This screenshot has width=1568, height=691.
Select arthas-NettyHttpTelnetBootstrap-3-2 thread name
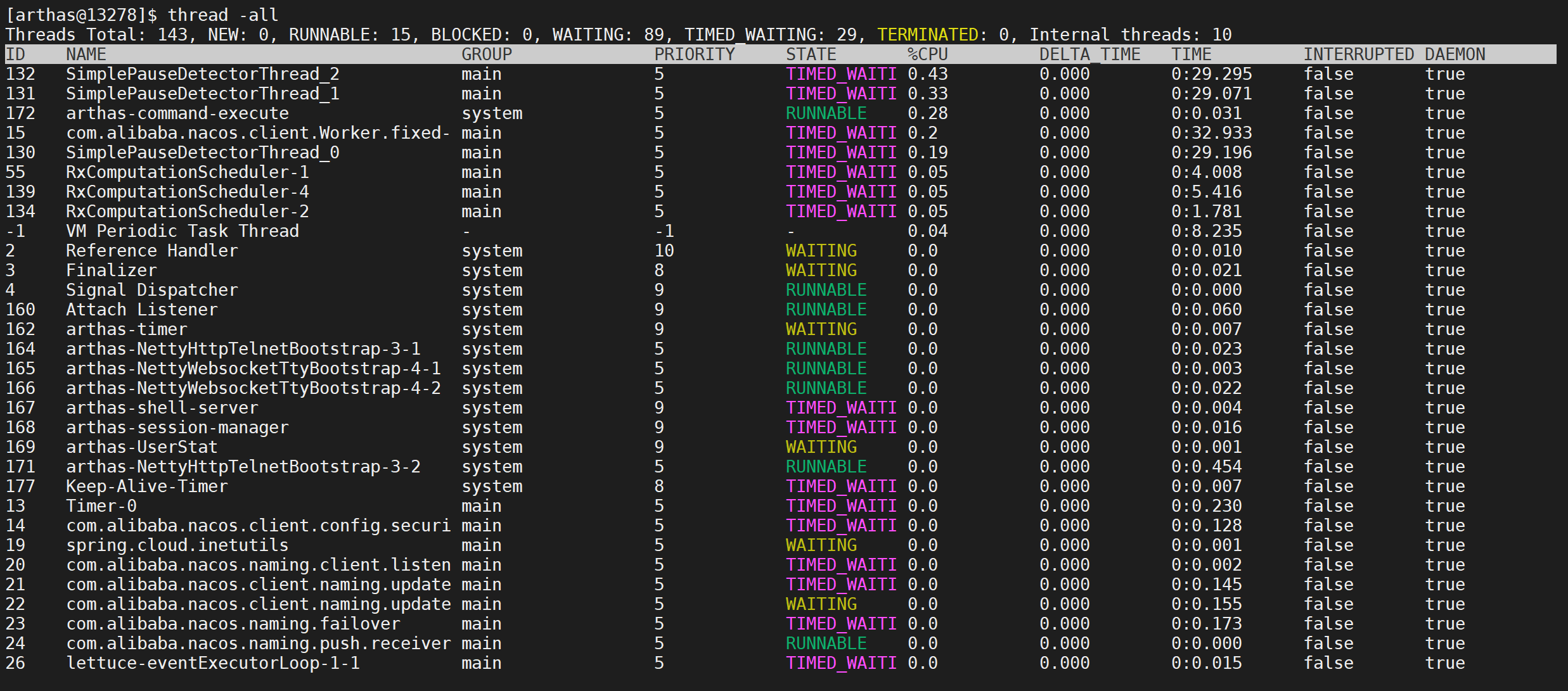(x=243, y=467)
